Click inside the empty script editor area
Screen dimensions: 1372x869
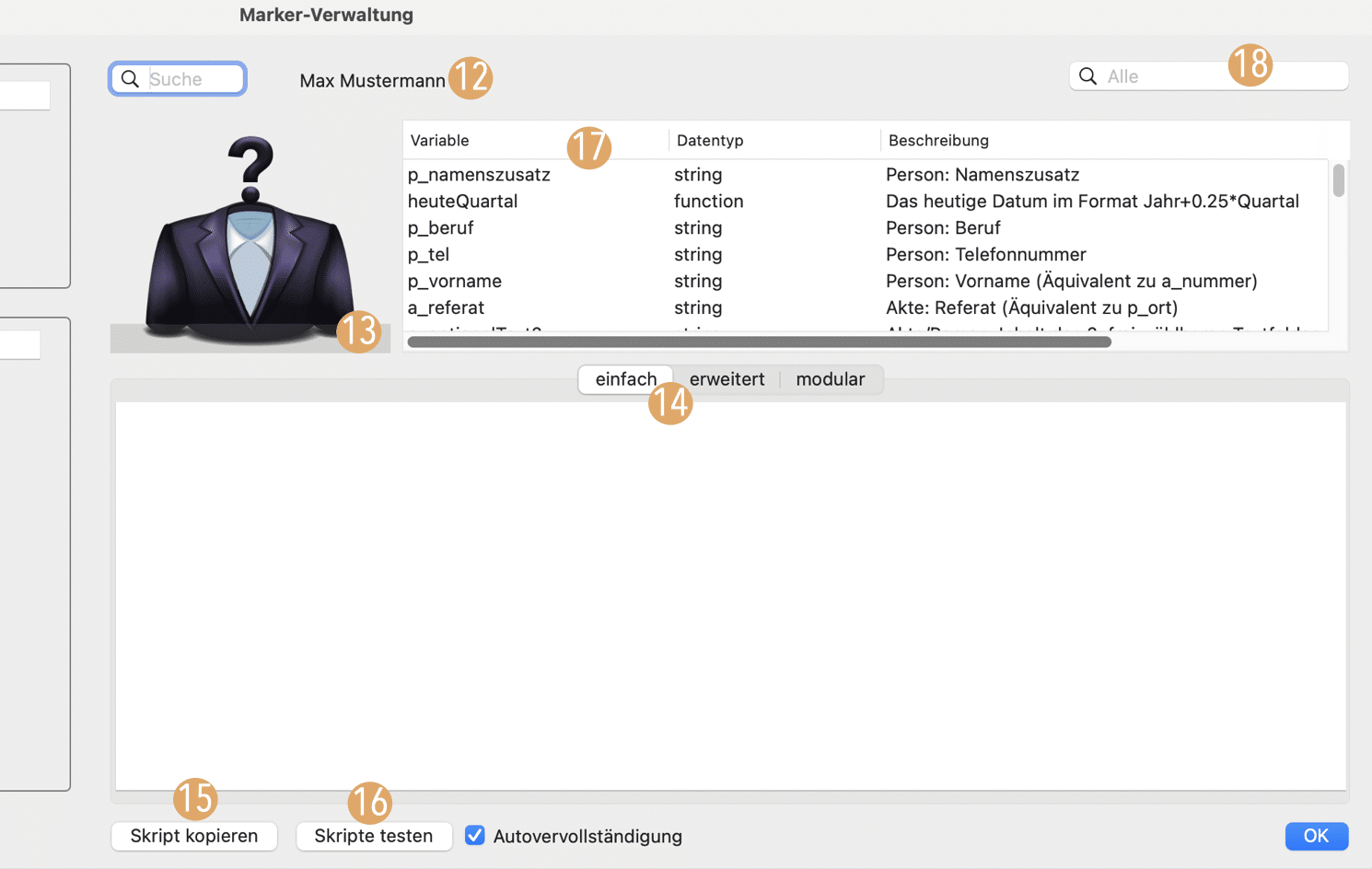(x=731, y=596)
